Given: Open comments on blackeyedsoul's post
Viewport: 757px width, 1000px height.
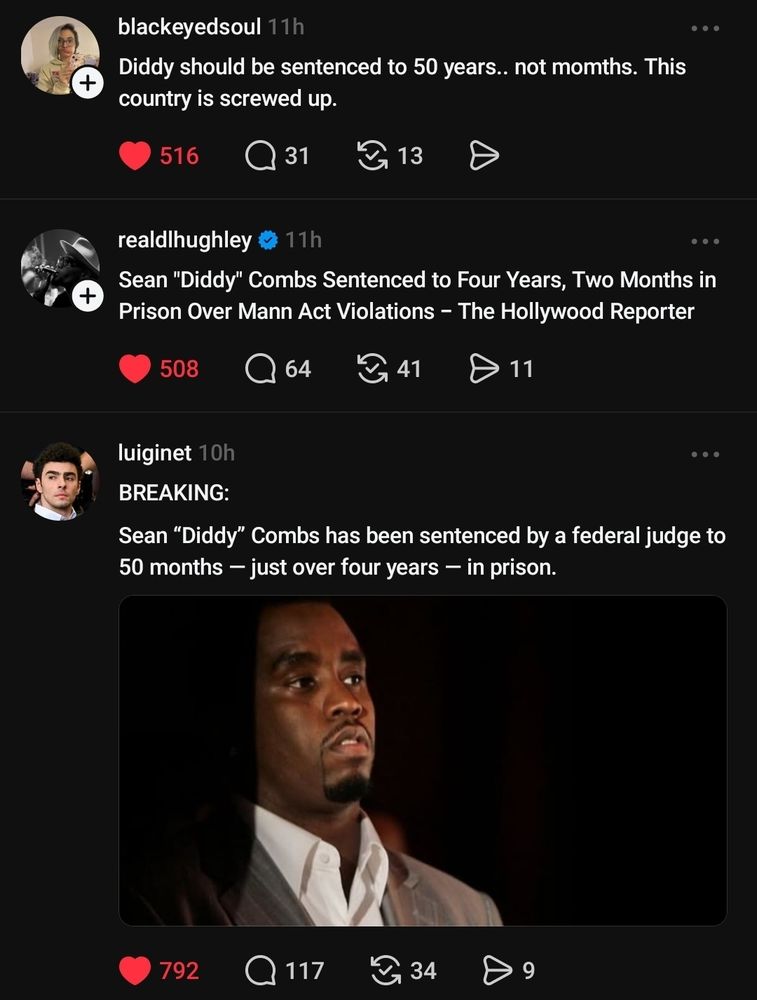Looking at the screenshot, I should [260, 156].
